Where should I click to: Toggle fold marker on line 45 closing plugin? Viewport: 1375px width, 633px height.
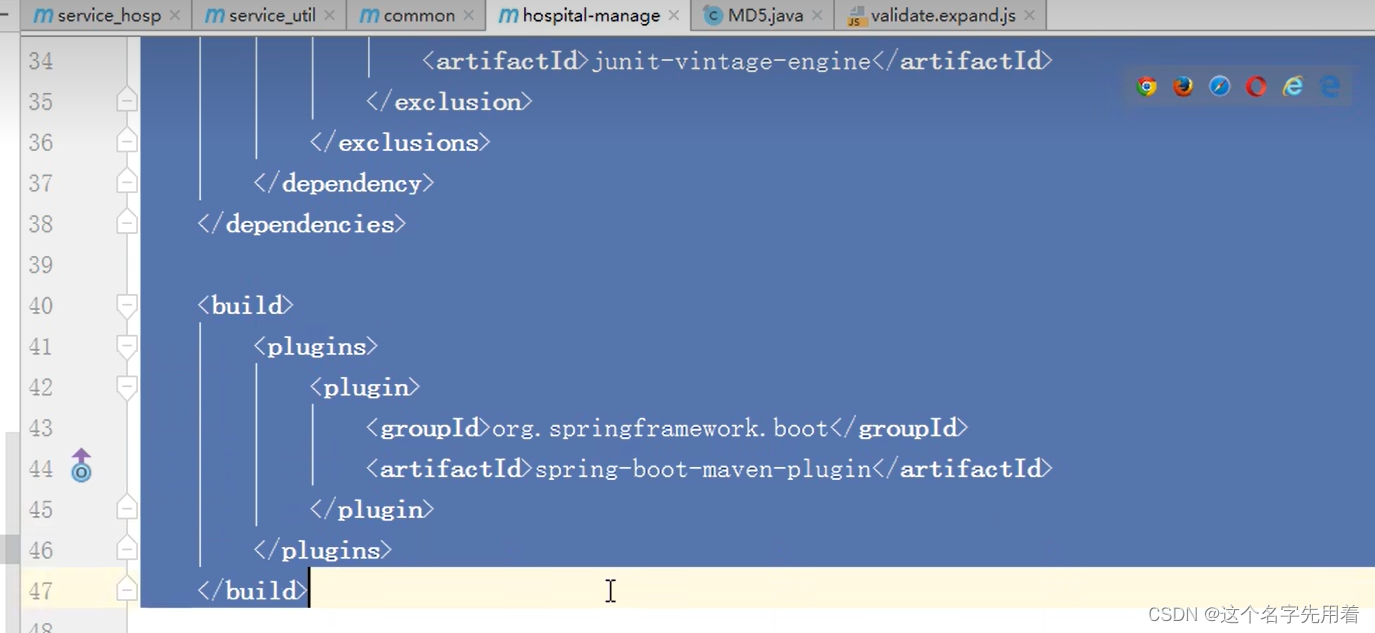pos(126,509)
